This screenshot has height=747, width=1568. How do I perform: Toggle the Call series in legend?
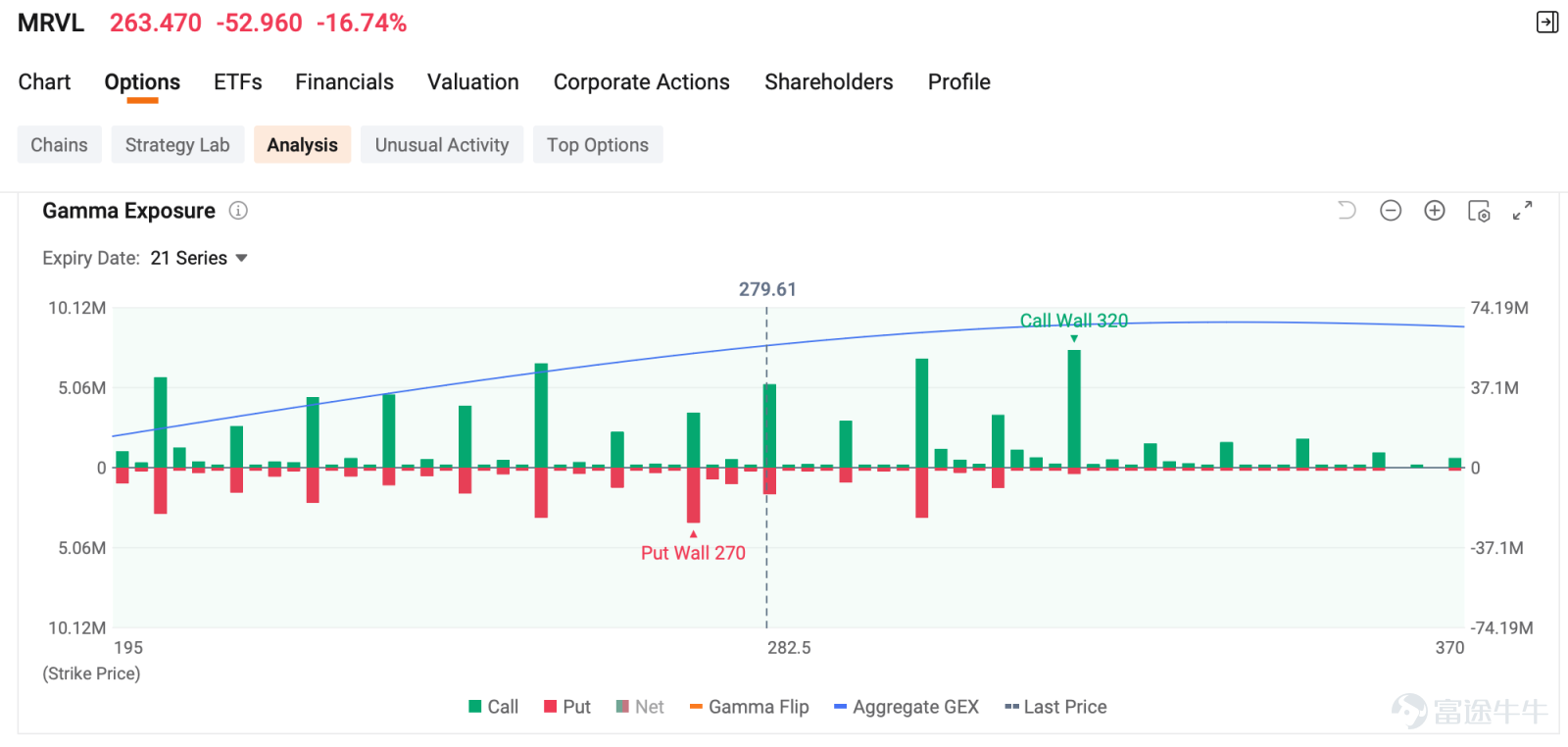pos(494,707)
